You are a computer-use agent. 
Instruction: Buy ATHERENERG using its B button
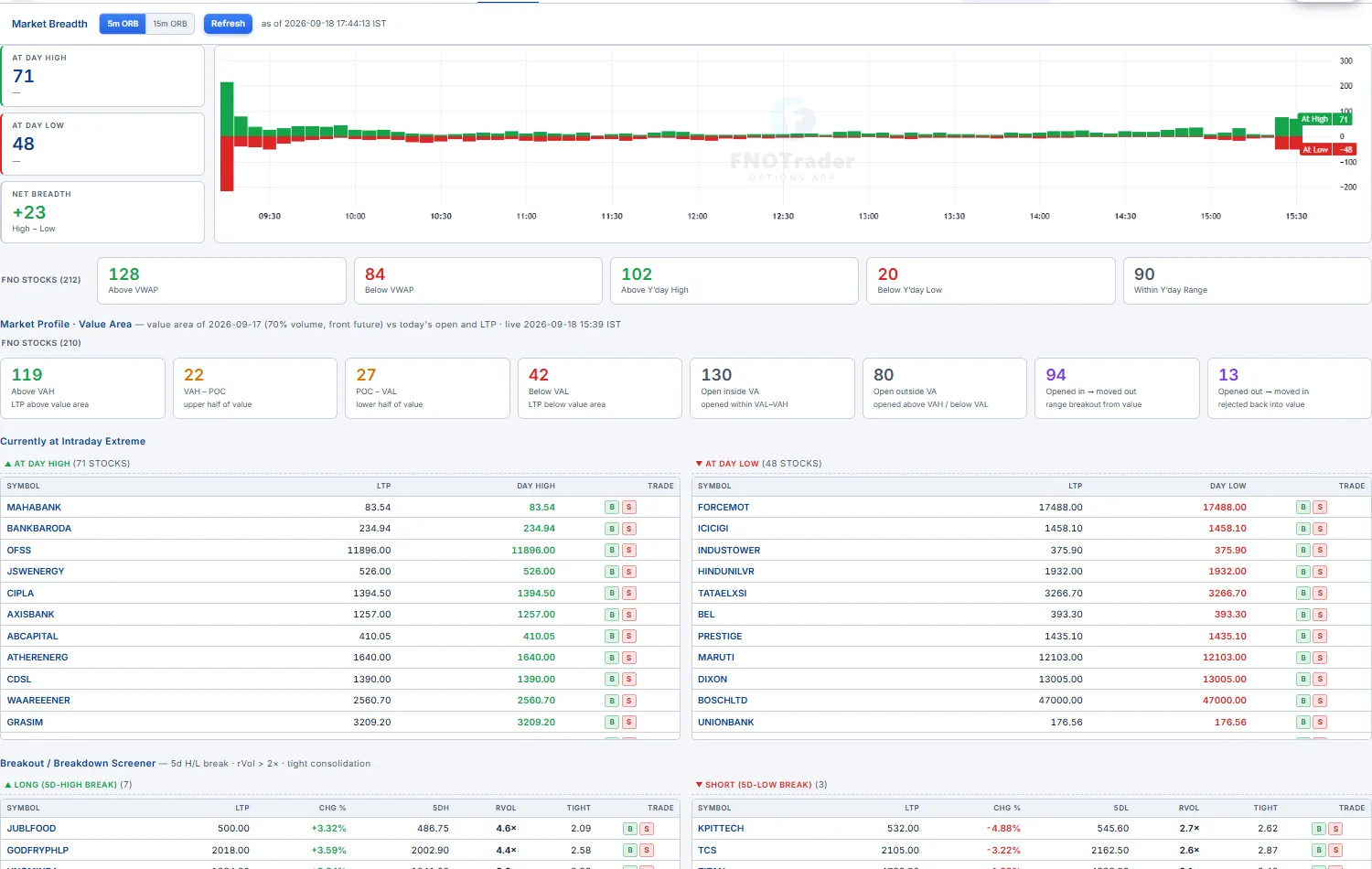[612, 658]
